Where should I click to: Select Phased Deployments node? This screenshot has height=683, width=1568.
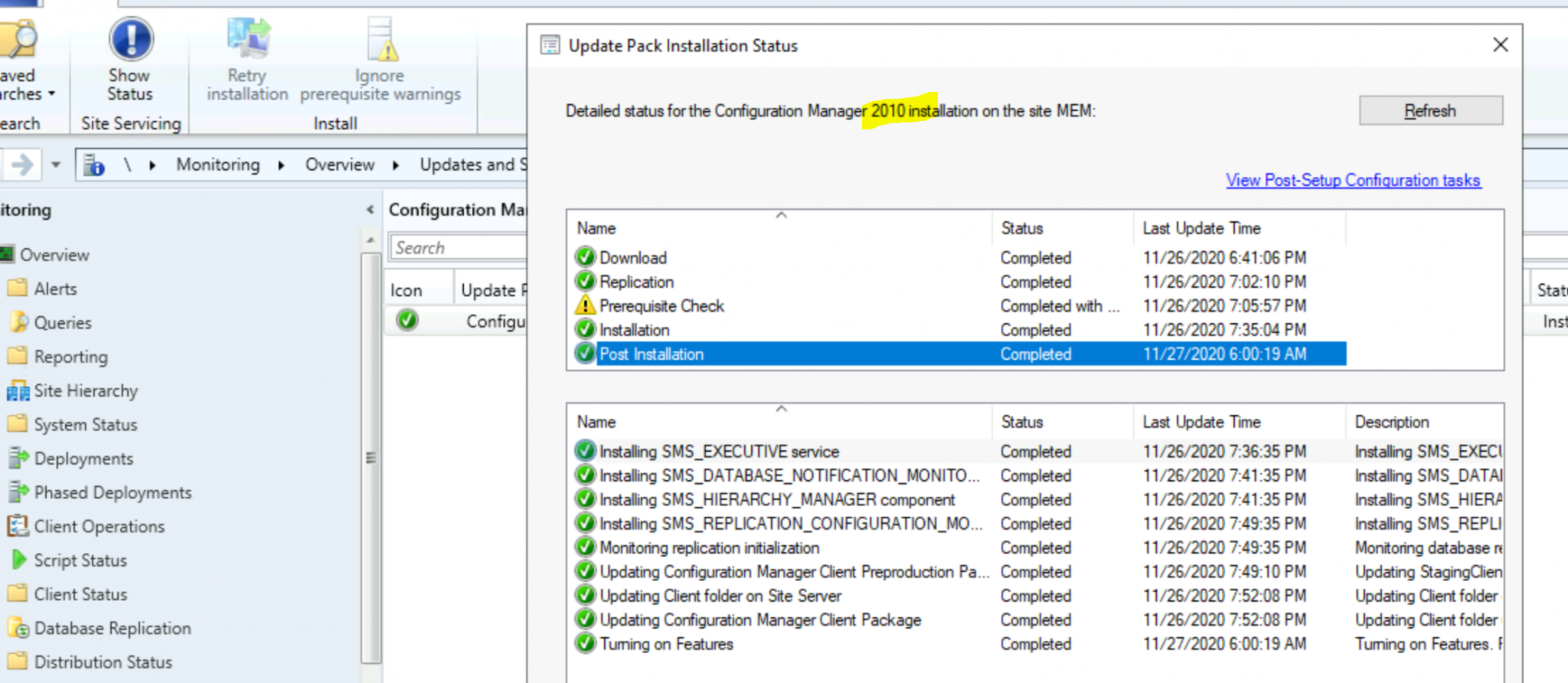tap(113, 492)
